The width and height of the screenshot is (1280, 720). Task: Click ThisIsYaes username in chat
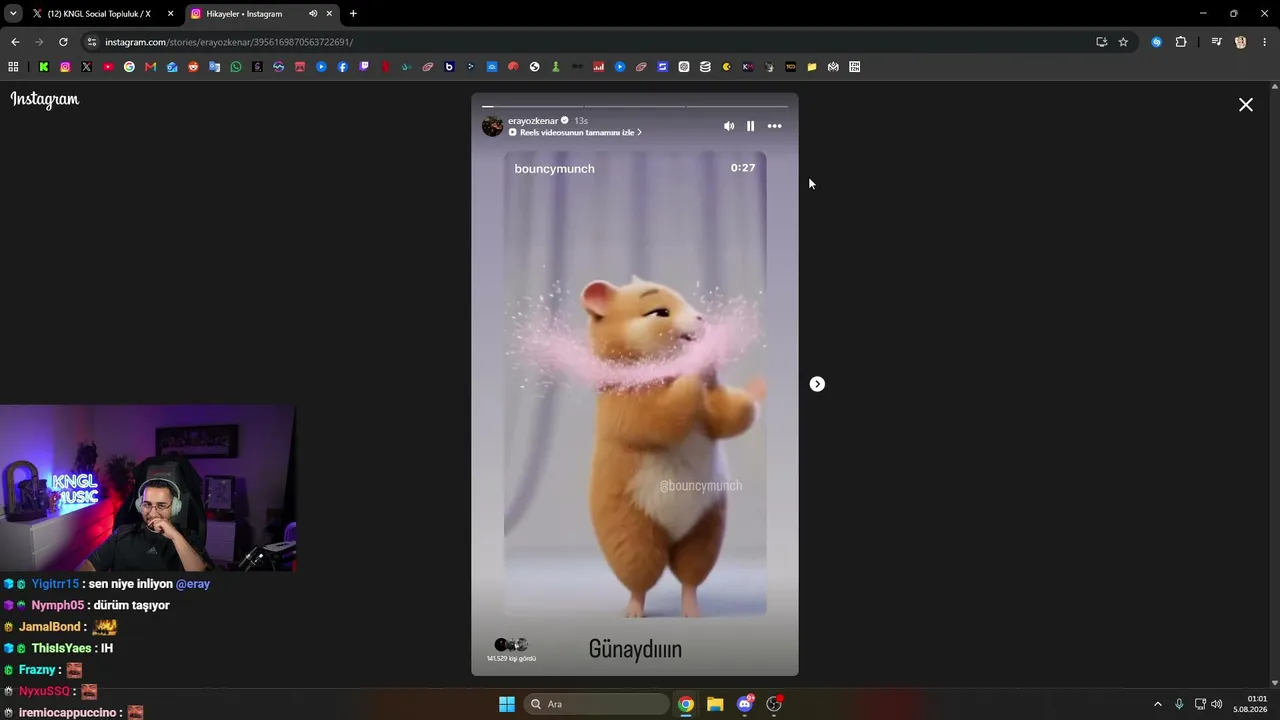coord(62,648)
